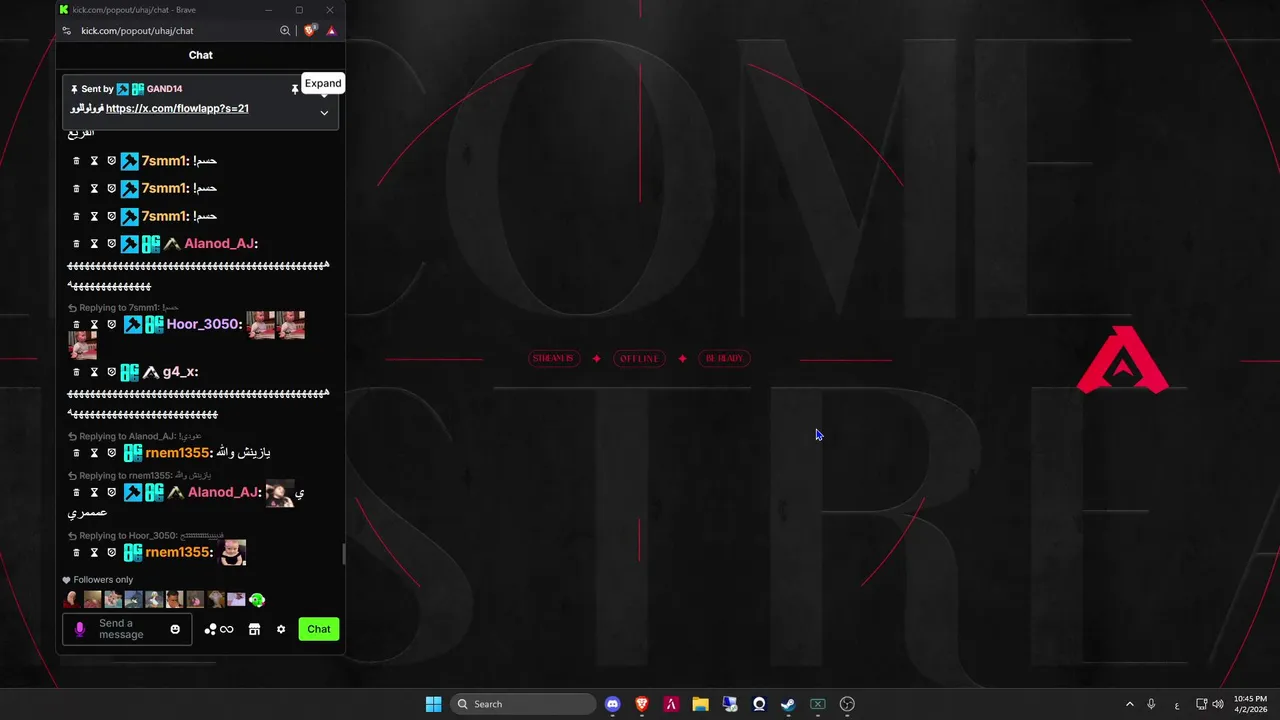Delete Hoor_3050's message with trash icon
1280x720 pixels.
(x=76, y=325)
